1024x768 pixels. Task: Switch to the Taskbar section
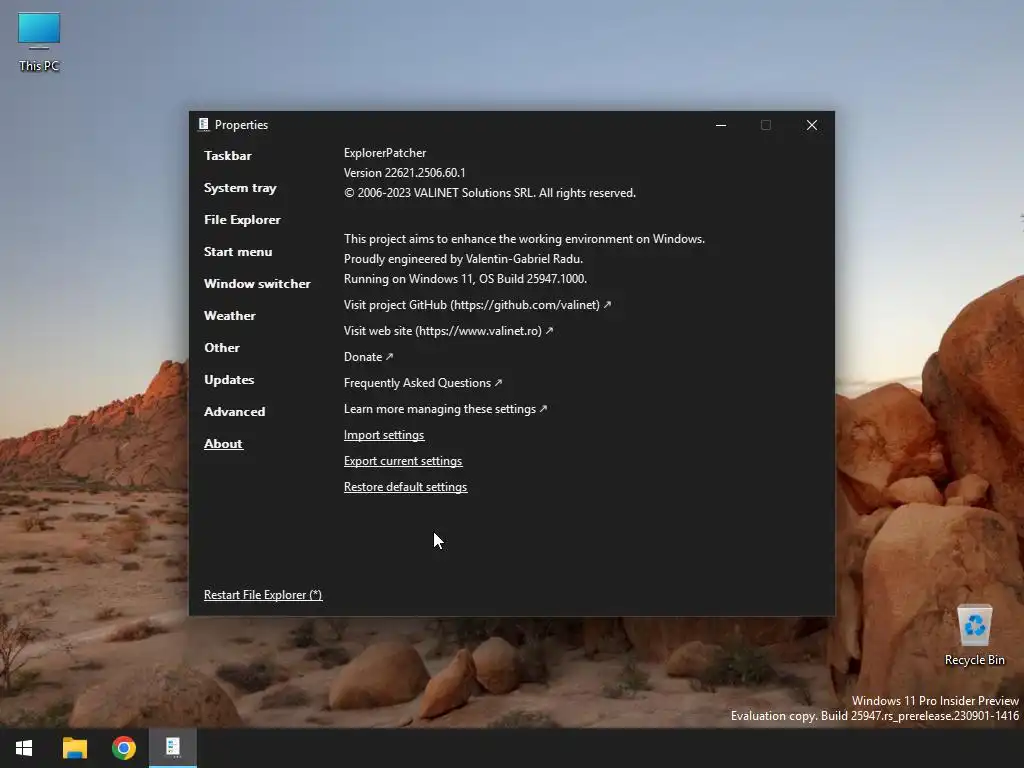(x=228, y=155)
